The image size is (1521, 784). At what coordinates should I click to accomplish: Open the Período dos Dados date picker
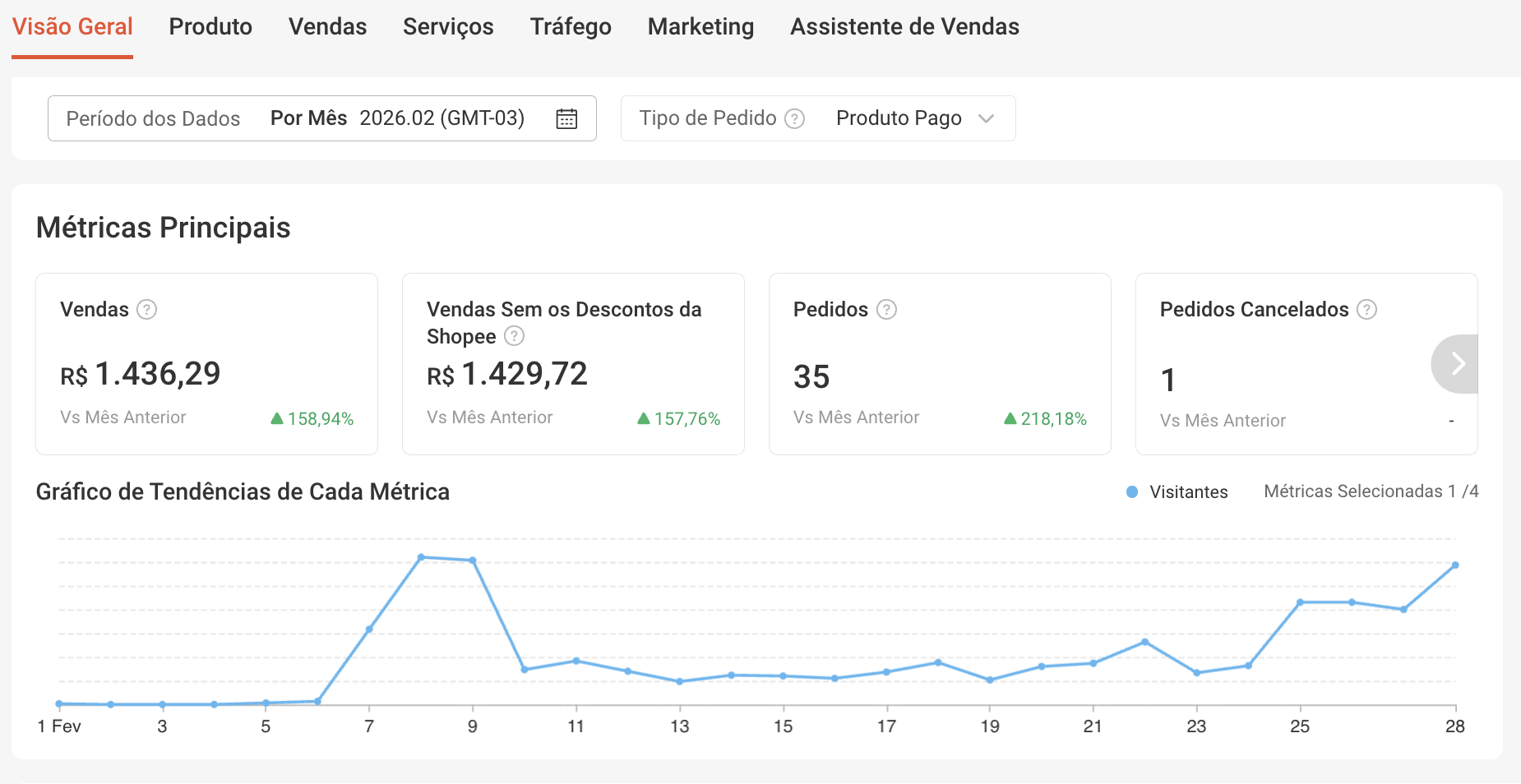pyautogui.click(x=322, y=118)
